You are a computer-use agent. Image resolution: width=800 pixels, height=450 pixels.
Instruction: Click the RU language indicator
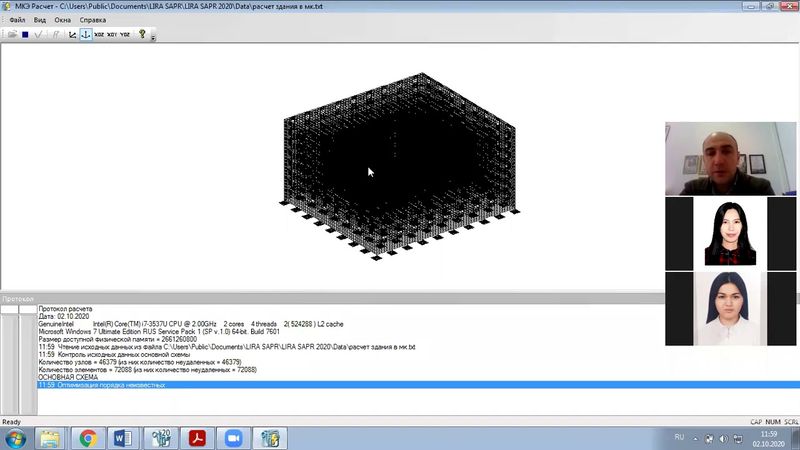679,437
